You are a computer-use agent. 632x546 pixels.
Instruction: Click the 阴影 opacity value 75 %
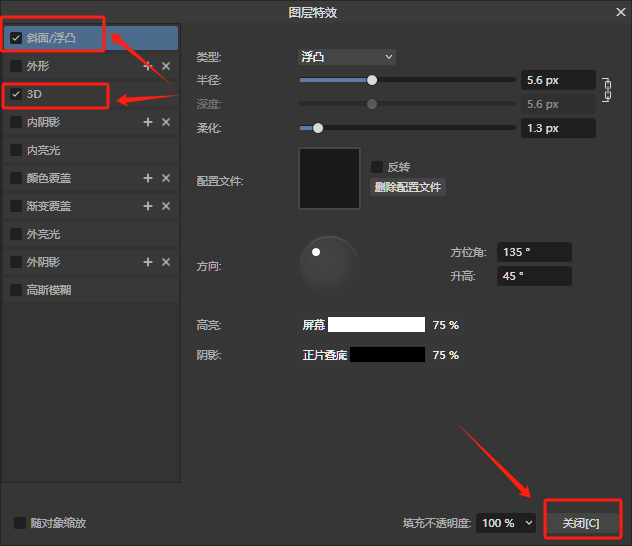pos(446,355)
